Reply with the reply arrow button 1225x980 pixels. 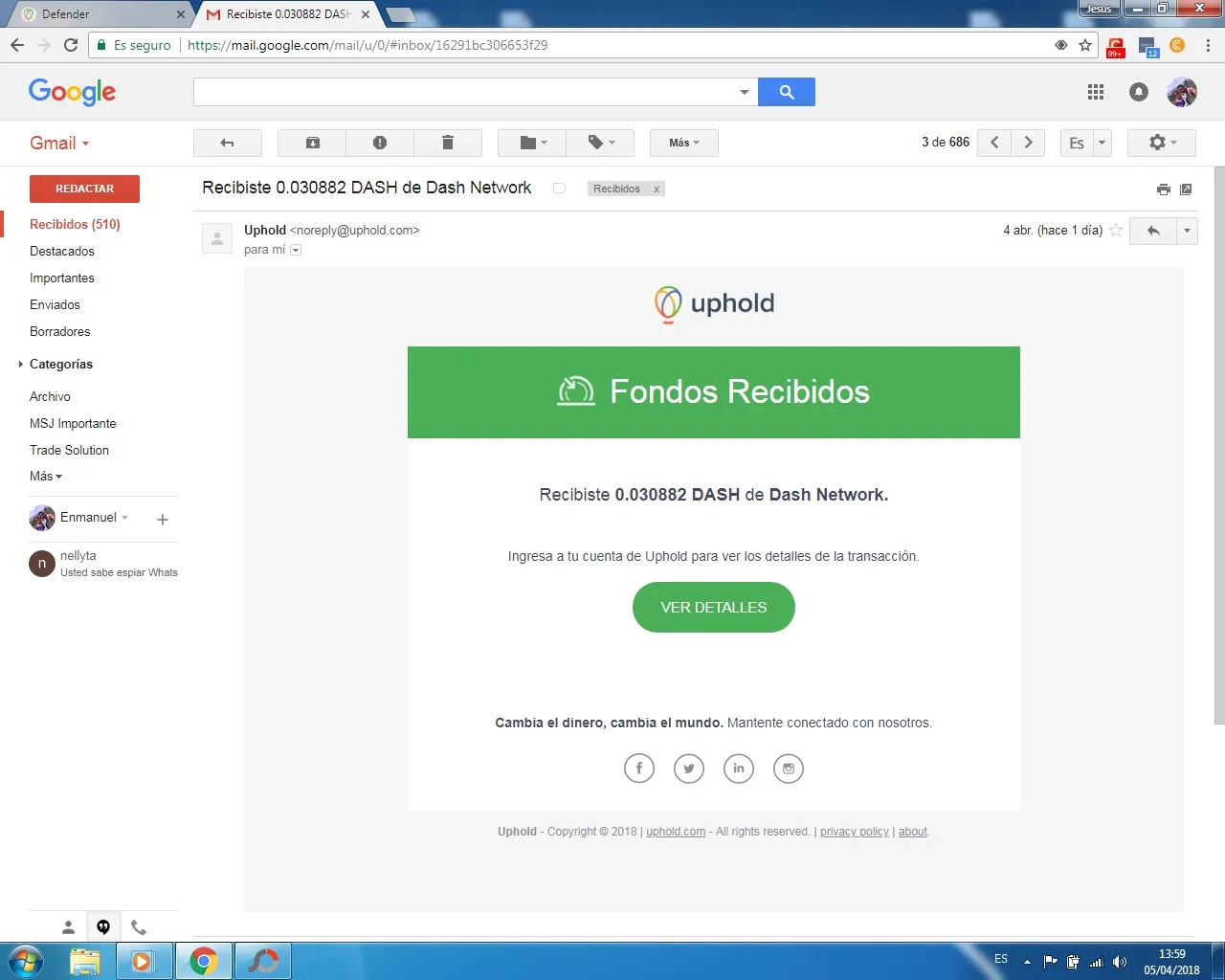pyautogui.click(x=1153, y=231)
